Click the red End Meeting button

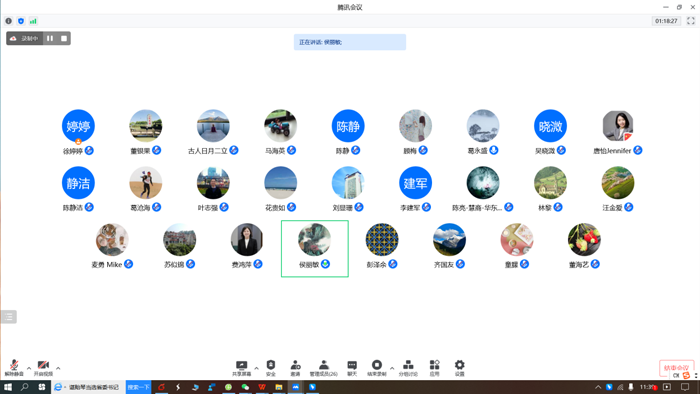[676, 368]
